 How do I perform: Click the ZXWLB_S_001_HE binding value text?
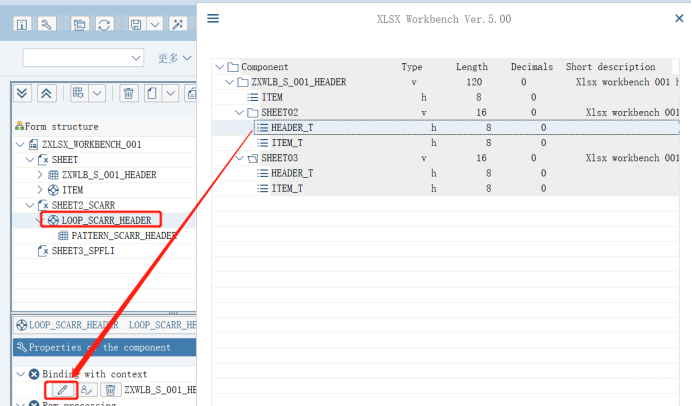[x=160, y=390]
